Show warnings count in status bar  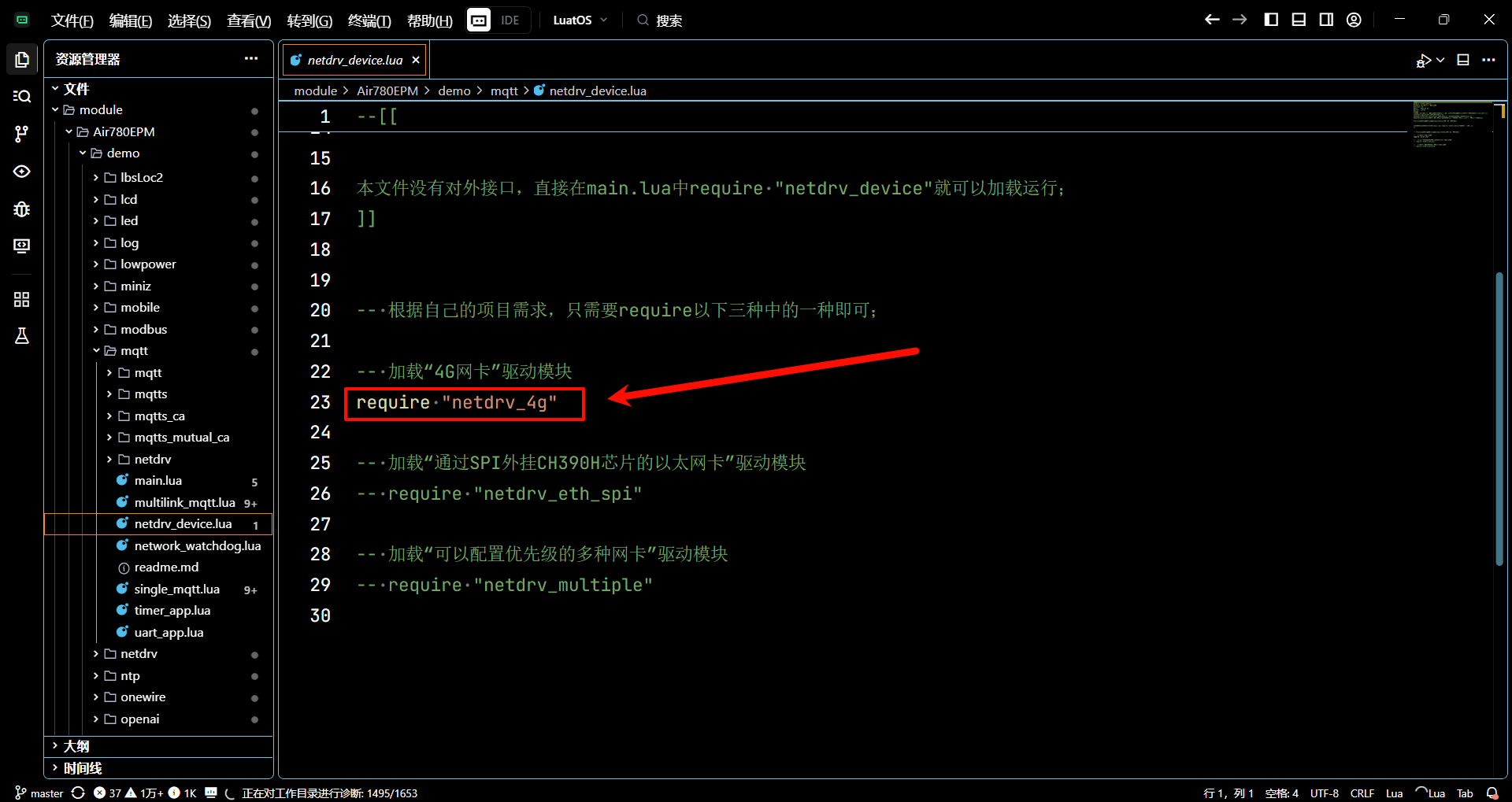144,793
